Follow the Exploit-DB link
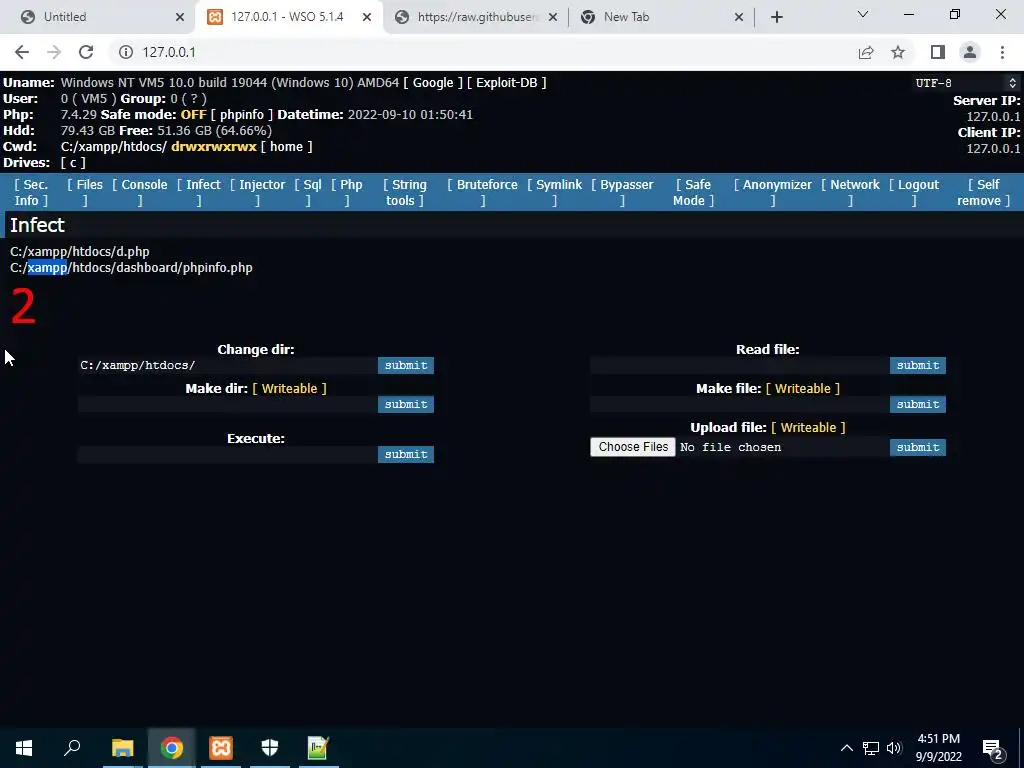Image resolution: width=1024 pixels, height=768 pixels. click(x=507, y=83)
